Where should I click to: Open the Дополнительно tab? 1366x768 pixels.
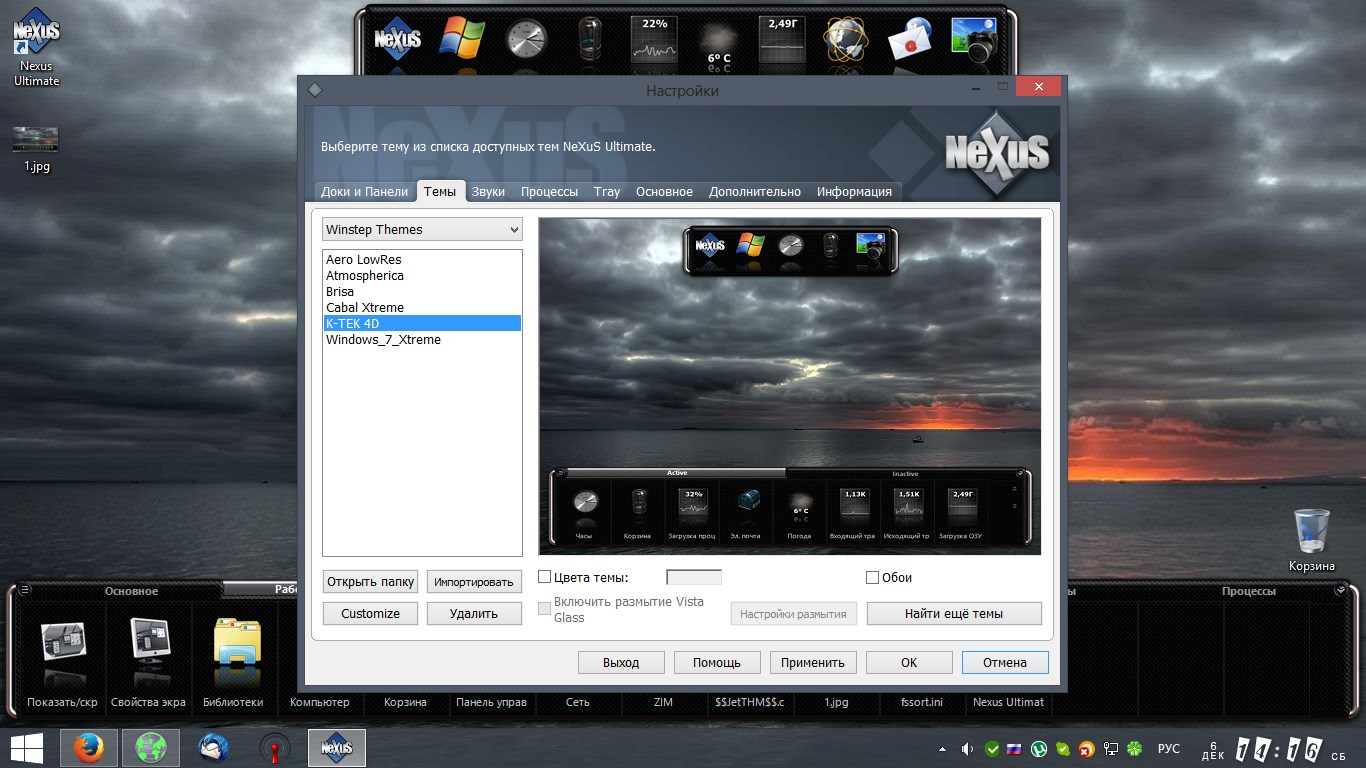755,192
